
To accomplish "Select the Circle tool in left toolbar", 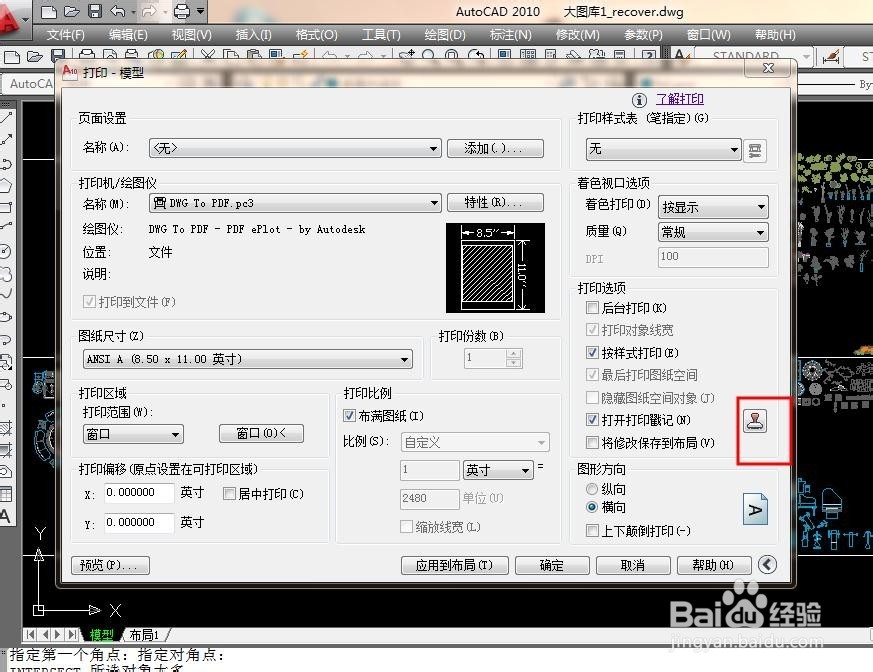I will tap(6, 251).
